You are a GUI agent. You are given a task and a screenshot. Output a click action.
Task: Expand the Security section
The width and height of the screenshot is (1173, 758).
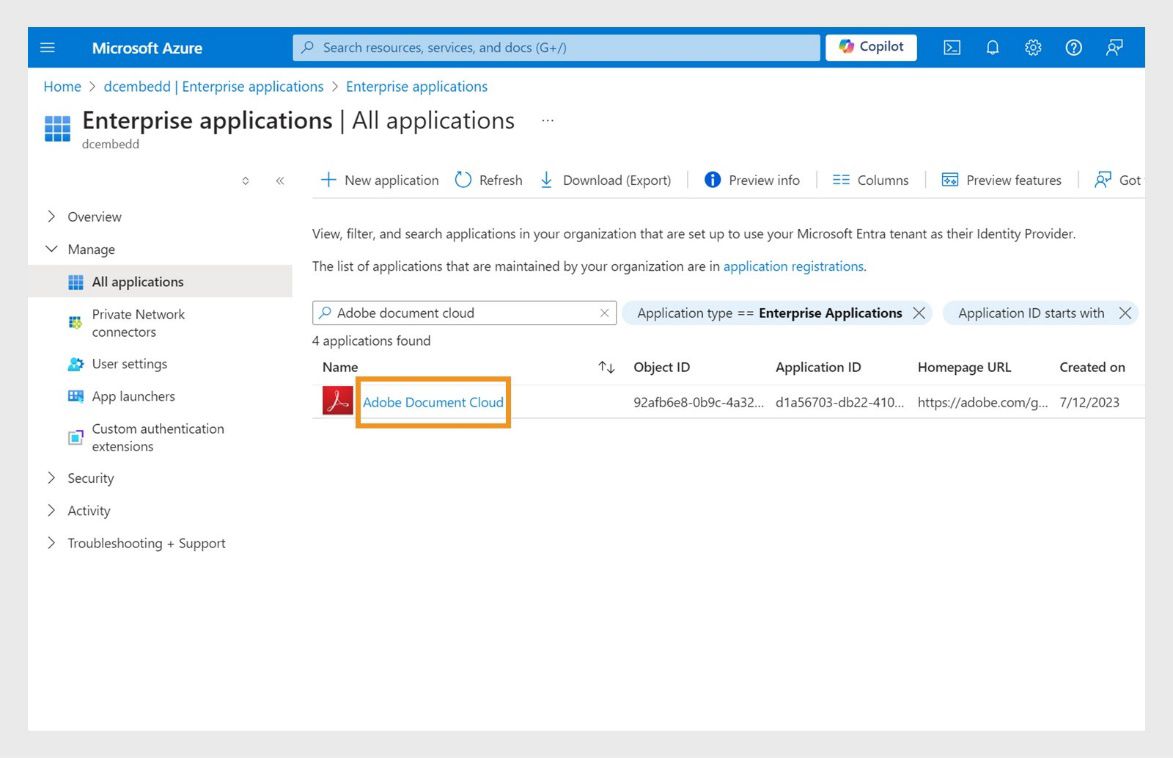click(x=89, y=478)
